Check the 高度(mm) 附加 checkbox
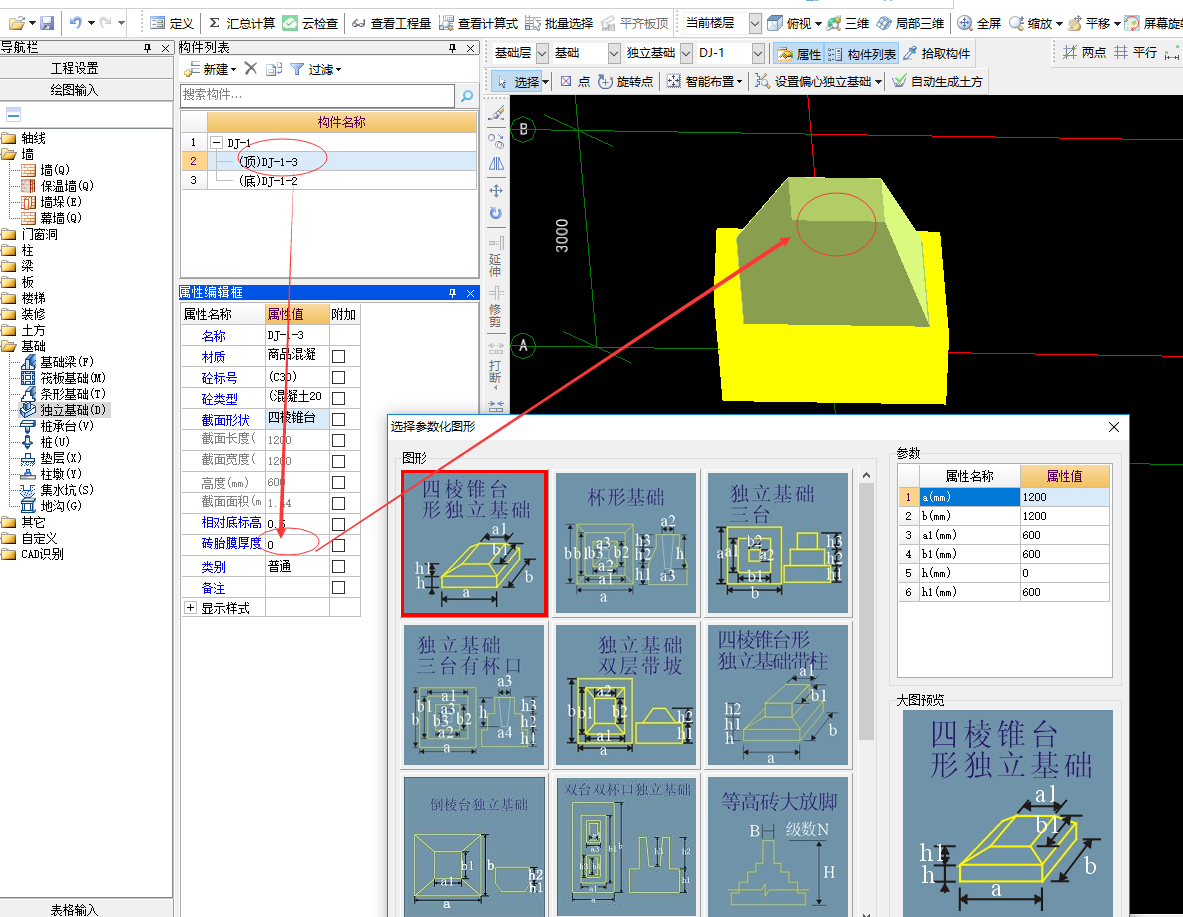 [x=339, y=482]
